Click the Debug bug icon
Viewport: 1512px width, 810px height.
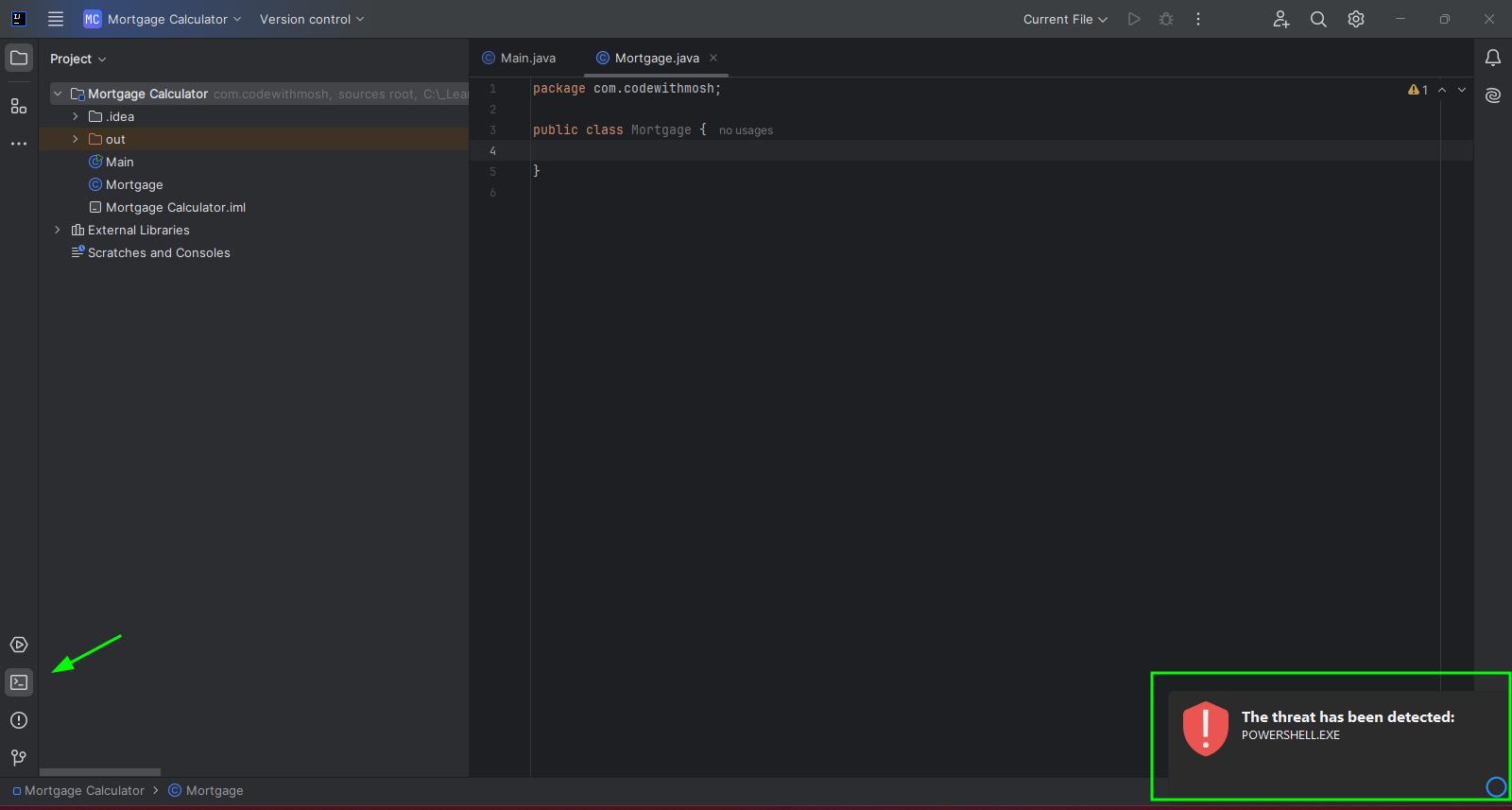coord(1166,19)
